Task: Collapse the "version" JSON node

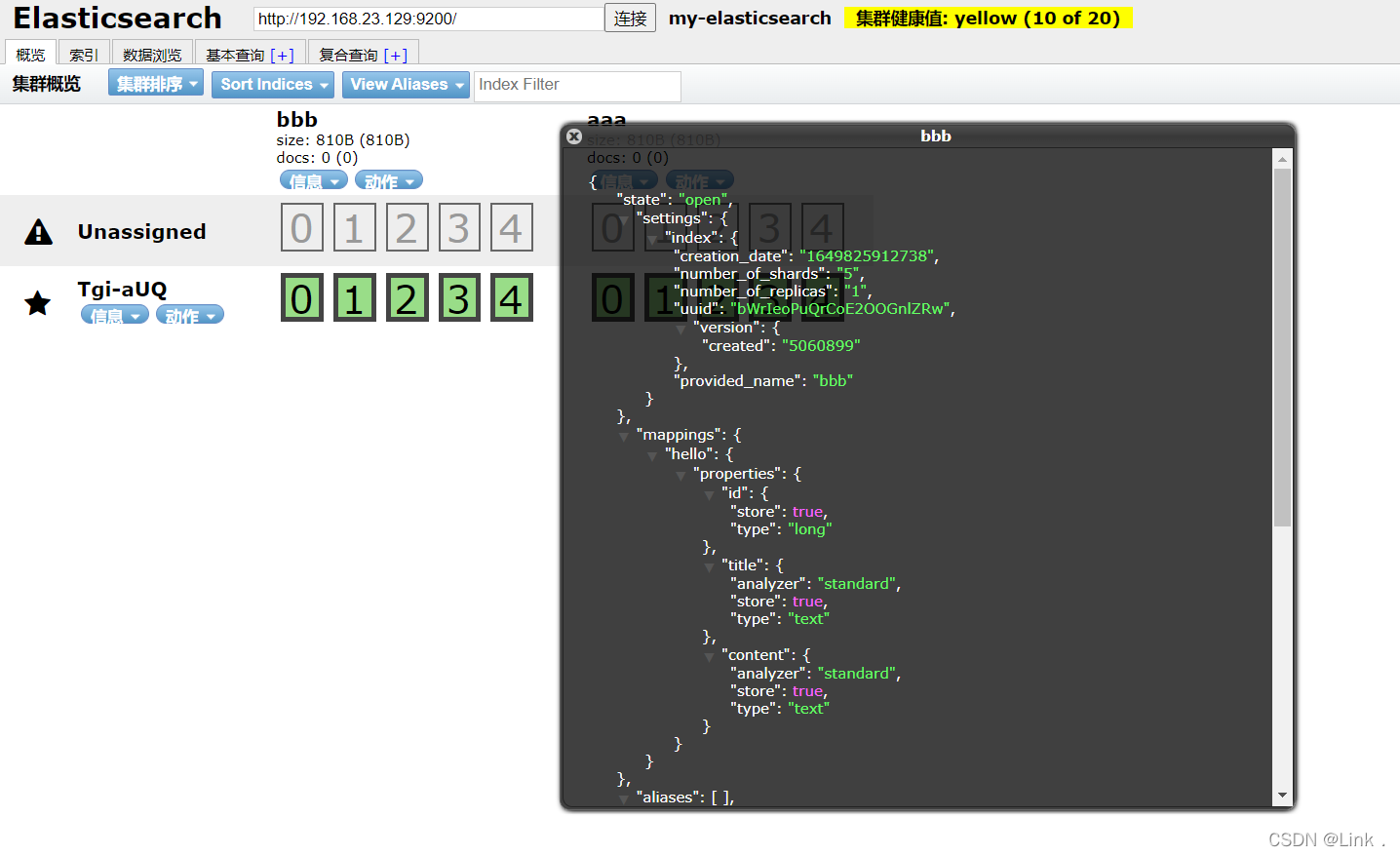Action: pos(681,330)
